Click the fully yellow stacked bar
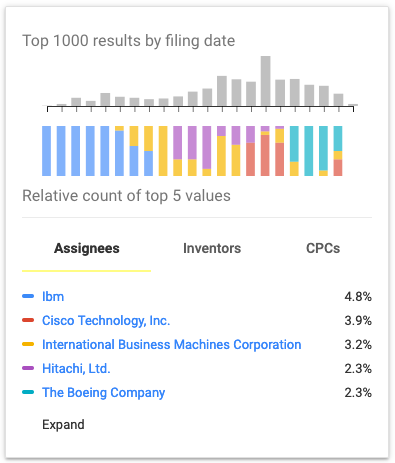This screenshot has height=463, width=395. click(x=163, y=151)
